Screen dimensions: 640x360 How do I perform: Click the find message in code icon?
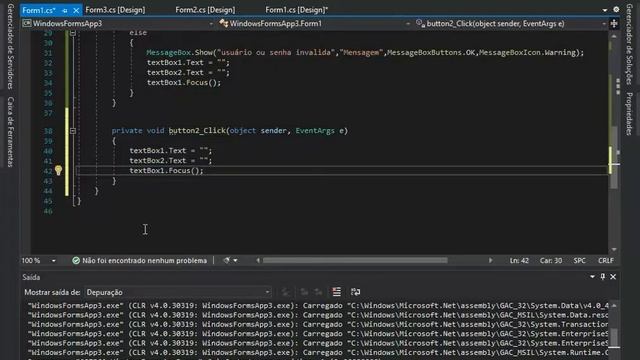click(x=286, y=292)
